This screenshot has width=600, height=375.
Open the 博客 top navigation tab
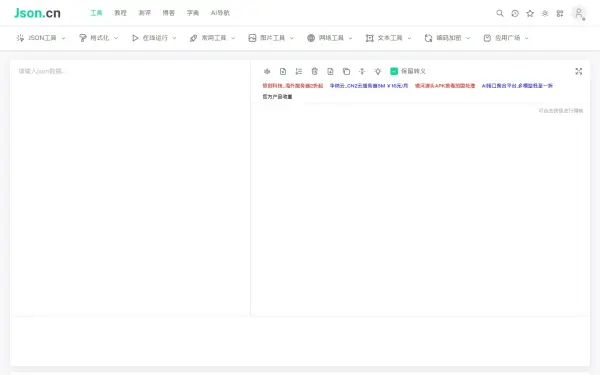168,13
